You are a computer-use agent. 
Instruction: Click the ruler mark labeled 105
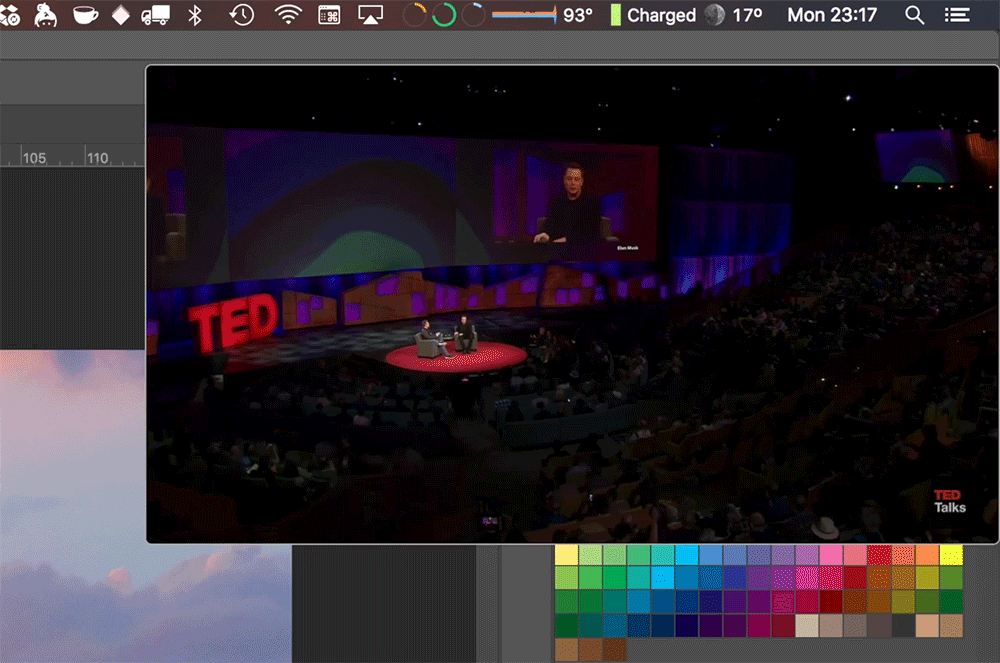tap(34, 157)
